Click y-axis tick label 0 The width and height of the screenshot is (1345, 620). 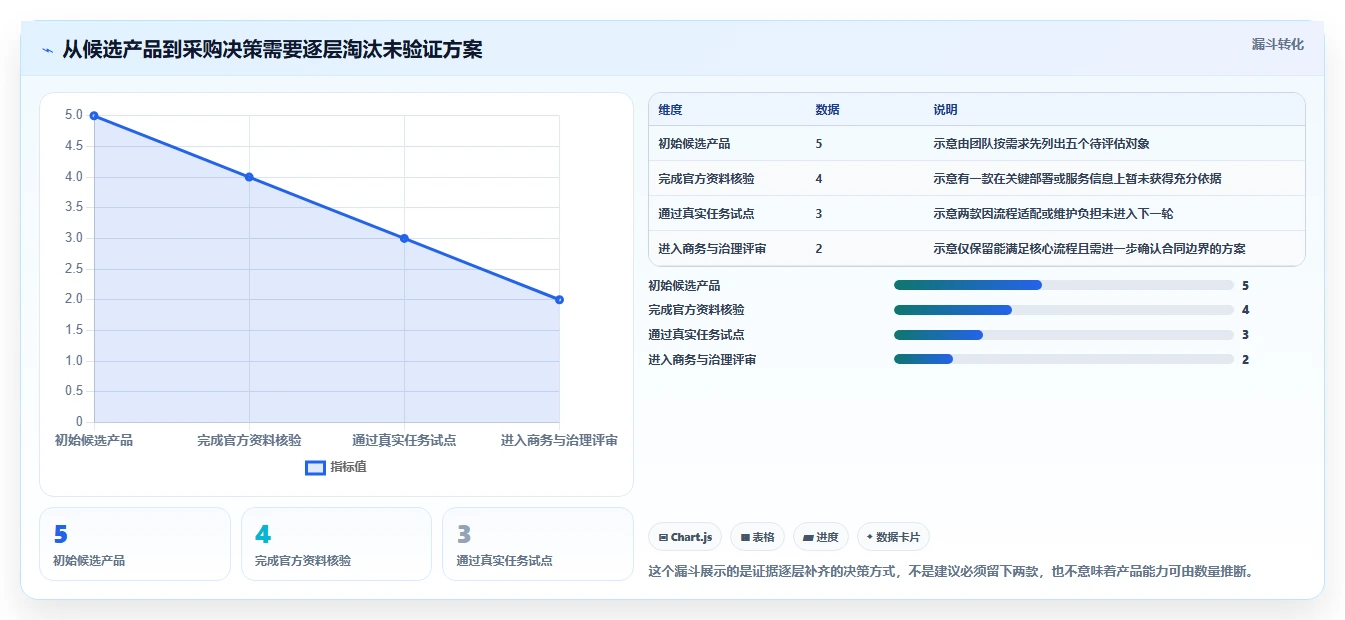click(x=79, y=422)
